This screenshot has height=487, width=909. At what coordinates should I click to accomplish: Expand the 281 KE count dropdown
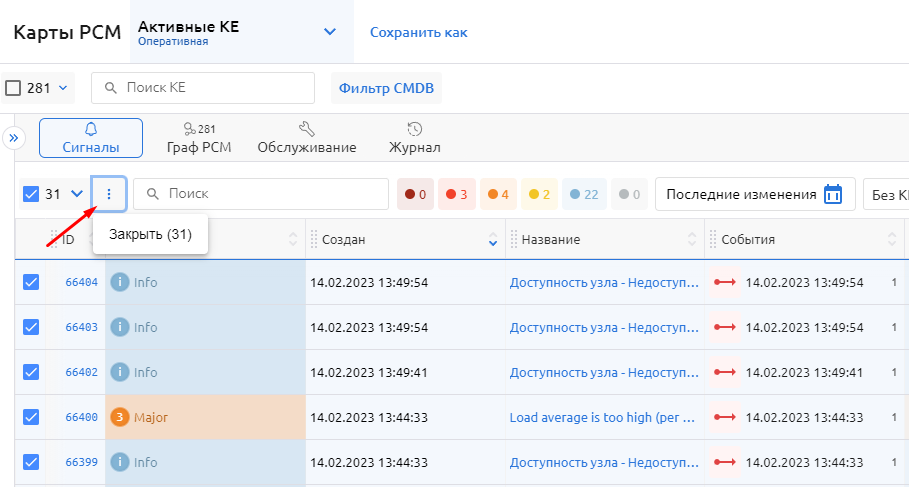pos(64,88)
